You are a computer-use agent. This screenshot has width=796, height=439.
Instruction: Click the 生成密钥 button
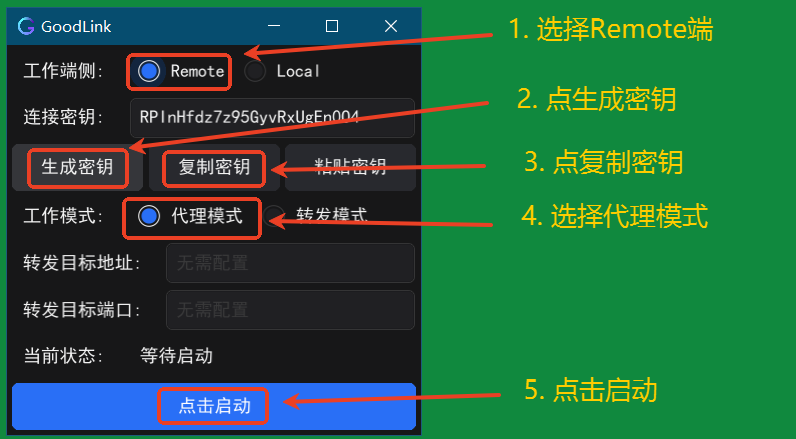pos(77,167)
